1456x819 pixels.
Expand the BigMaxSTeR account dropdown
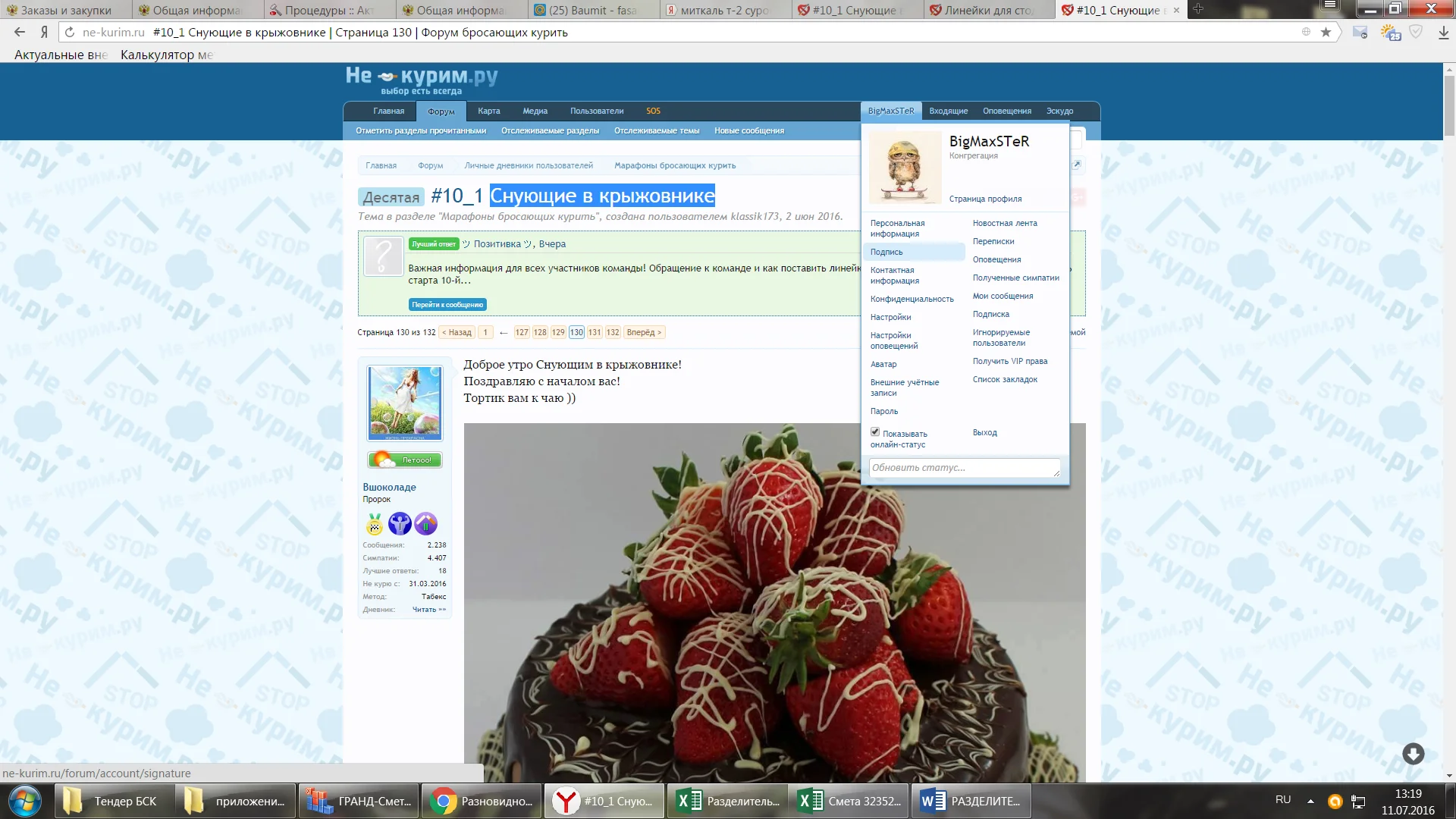click(890, 111)
